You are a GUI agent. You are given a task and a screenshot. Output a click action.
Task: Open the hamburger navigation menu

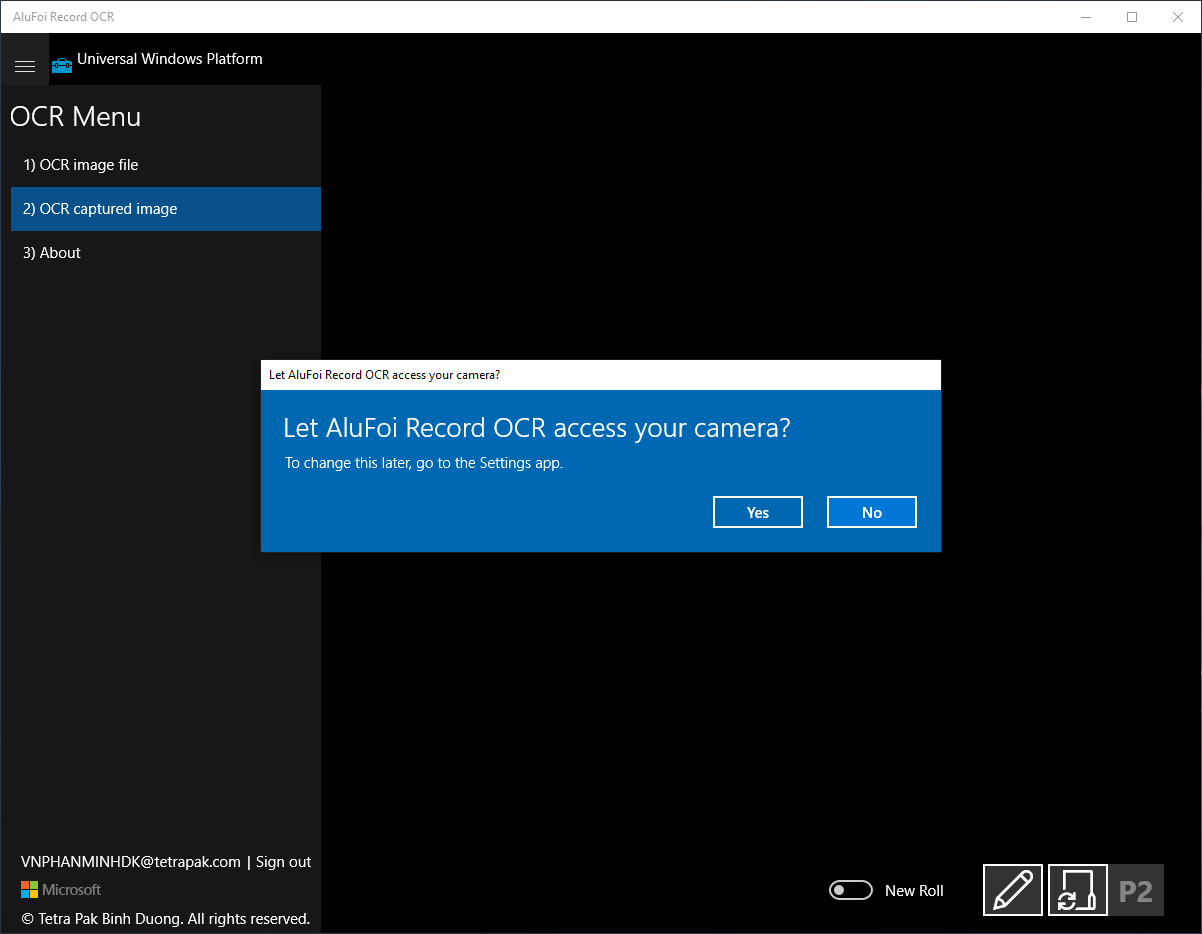[25, 66]
